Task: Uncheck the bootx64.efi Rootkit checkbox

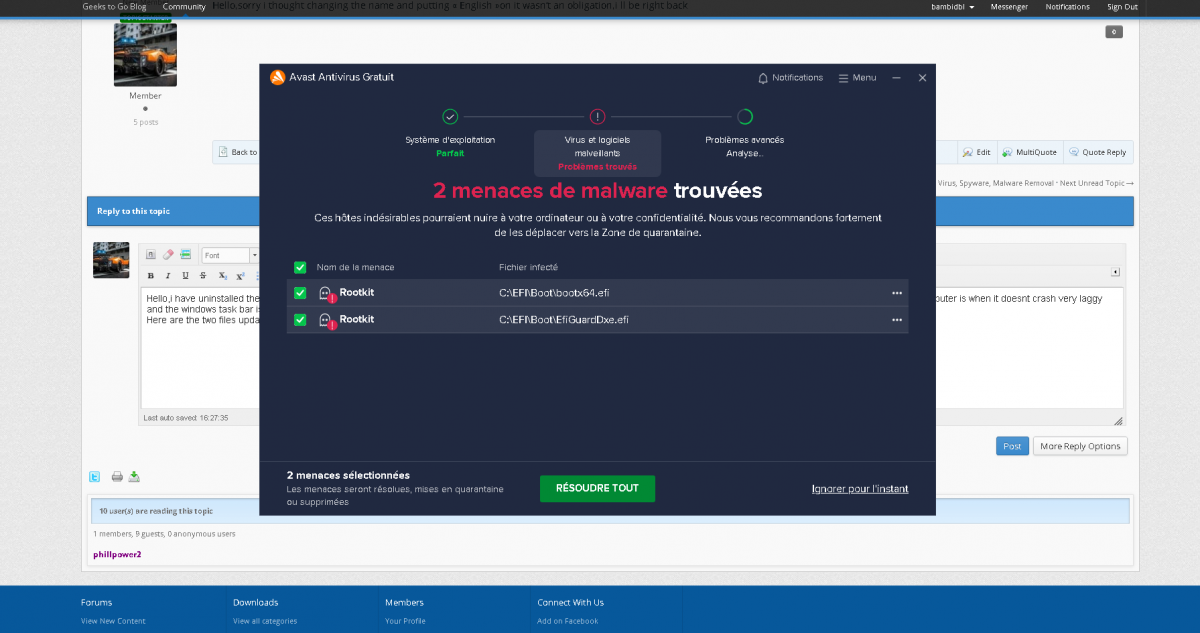Action: pos(300,293)
